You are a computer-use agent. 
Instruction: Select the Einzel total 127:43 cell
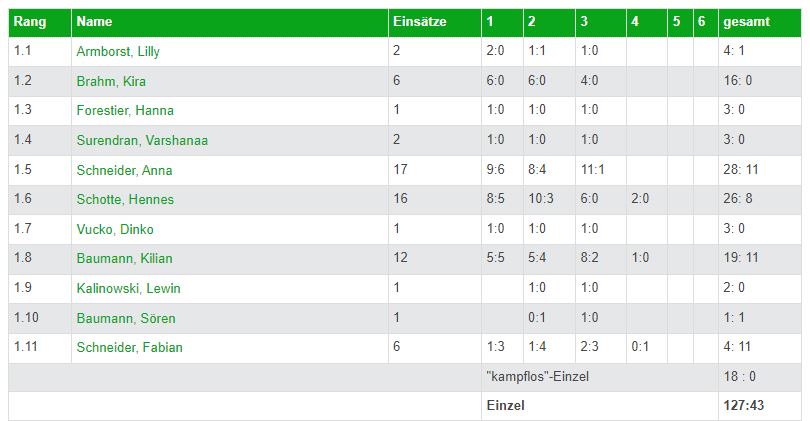760,406
